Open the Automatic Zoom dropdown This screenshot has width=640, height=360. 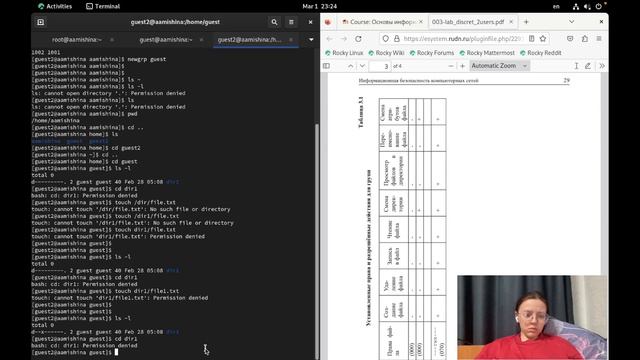point(500,66)
